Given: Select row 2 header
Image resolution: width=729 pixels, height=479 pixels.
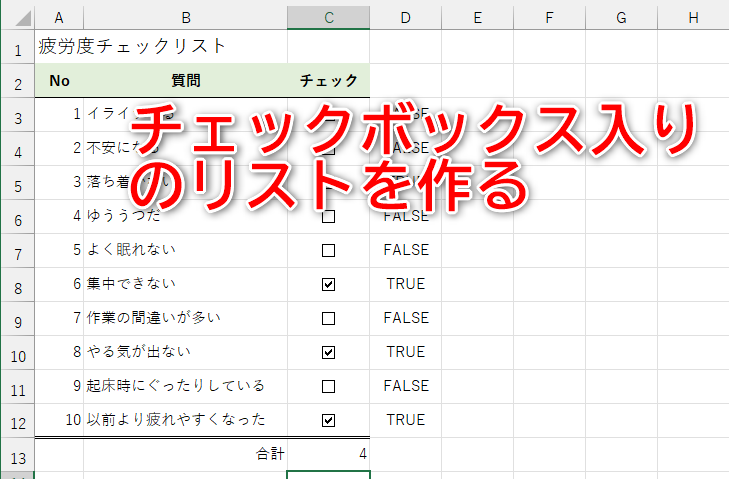Looking at the screenshot, I should [17, 81].
